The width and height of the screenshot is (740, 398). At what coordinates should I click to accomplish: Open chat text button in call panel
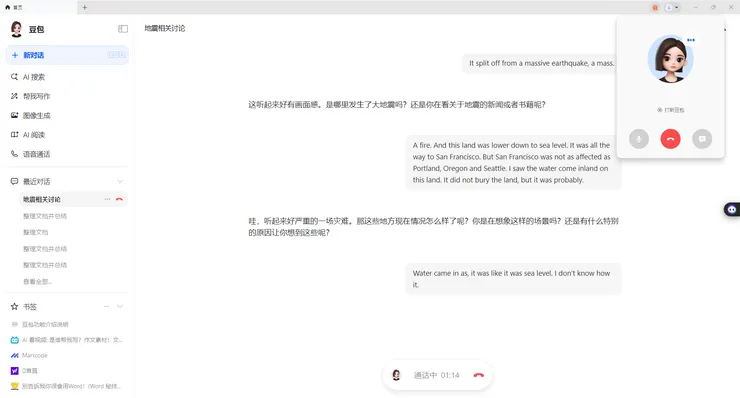pos(702,139)
